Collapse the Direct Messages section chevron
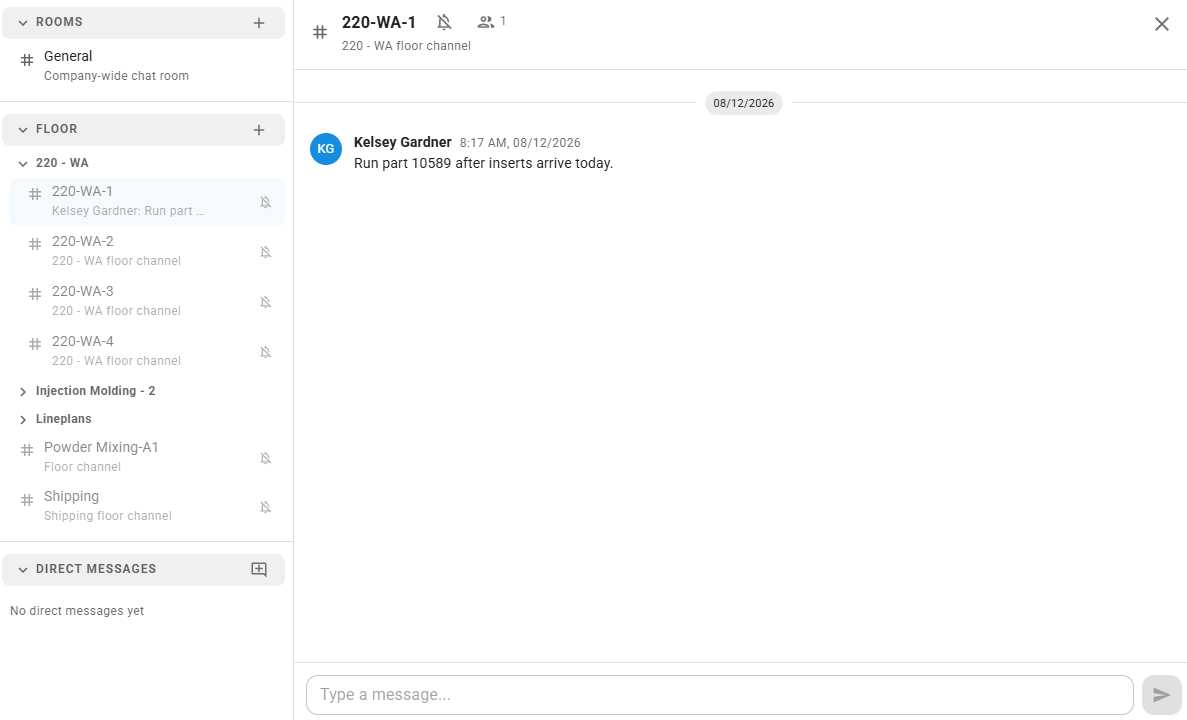Image resolution: width=1187 pixels, height=720 pixels. click(23, 569)
